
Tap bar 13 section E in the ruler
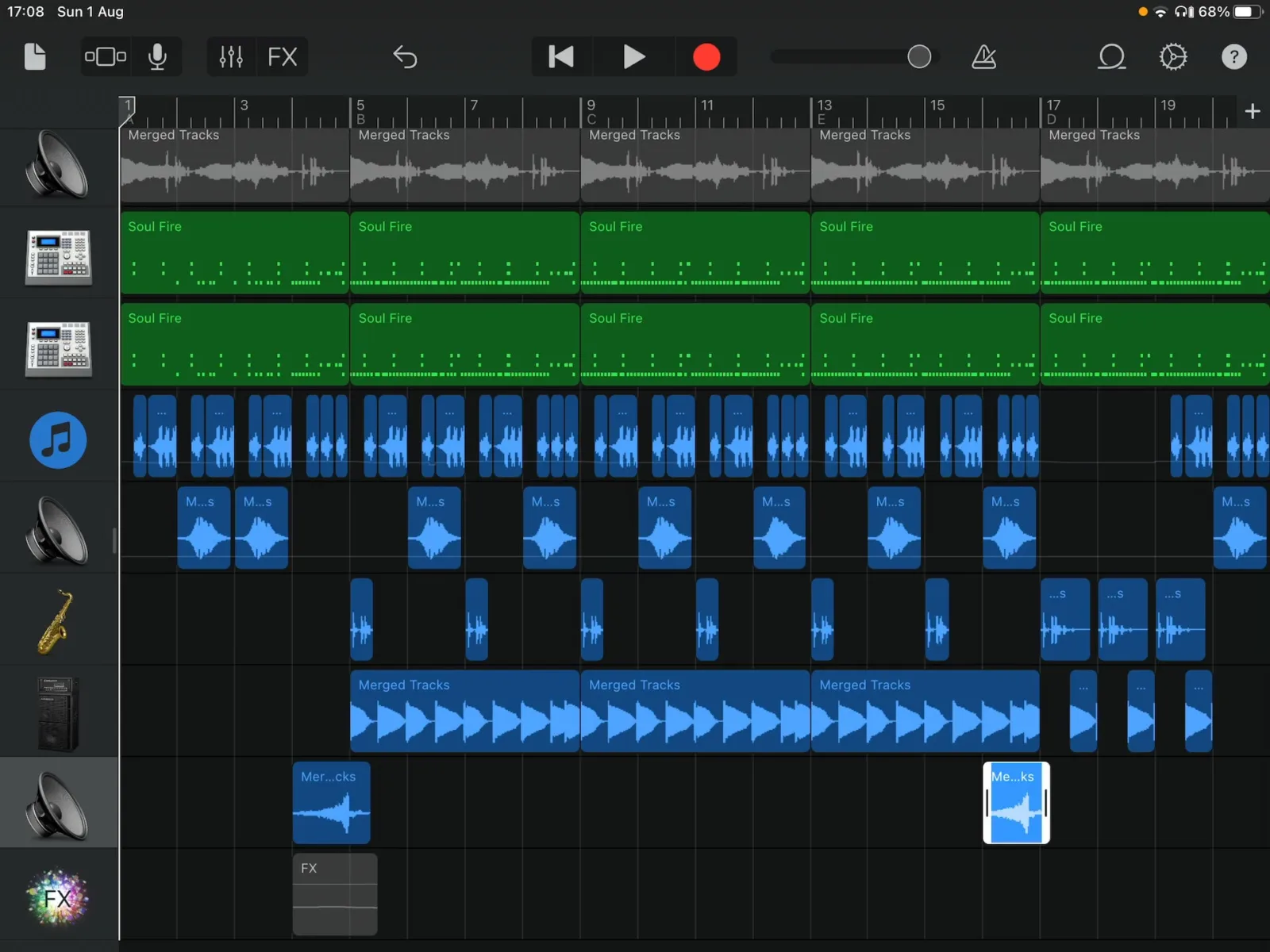824,112
